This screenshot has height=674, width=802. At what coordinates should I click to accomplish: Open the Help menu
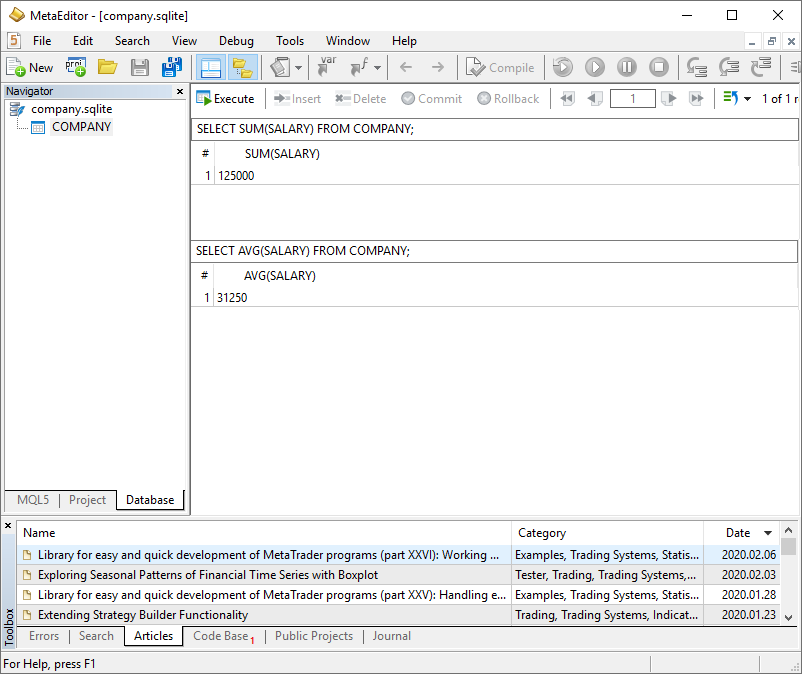pos(405,41)
